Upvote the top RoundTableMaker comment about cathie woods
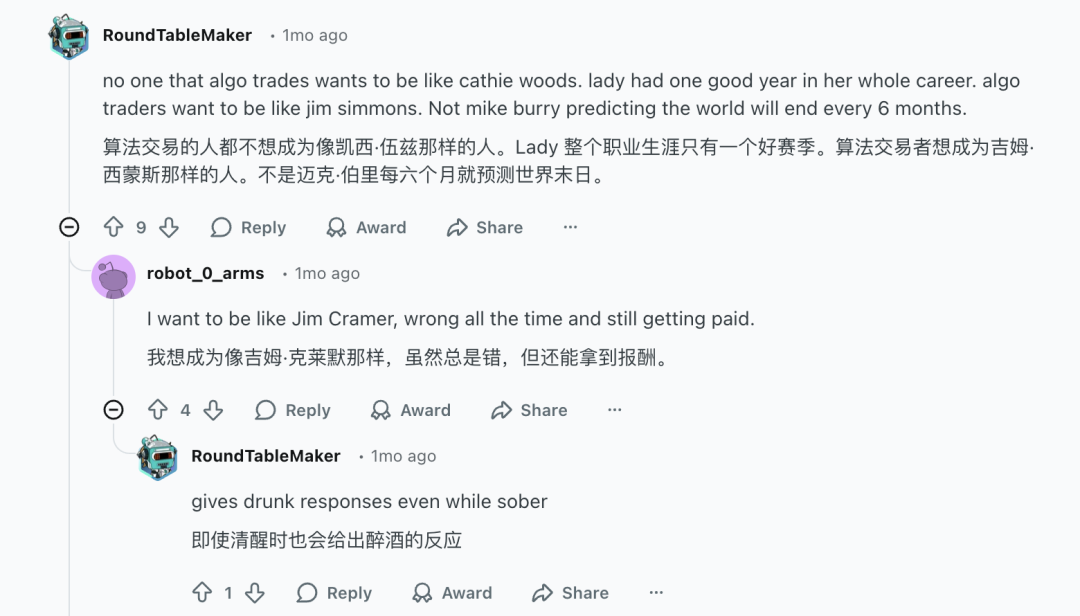 (114, 228)
